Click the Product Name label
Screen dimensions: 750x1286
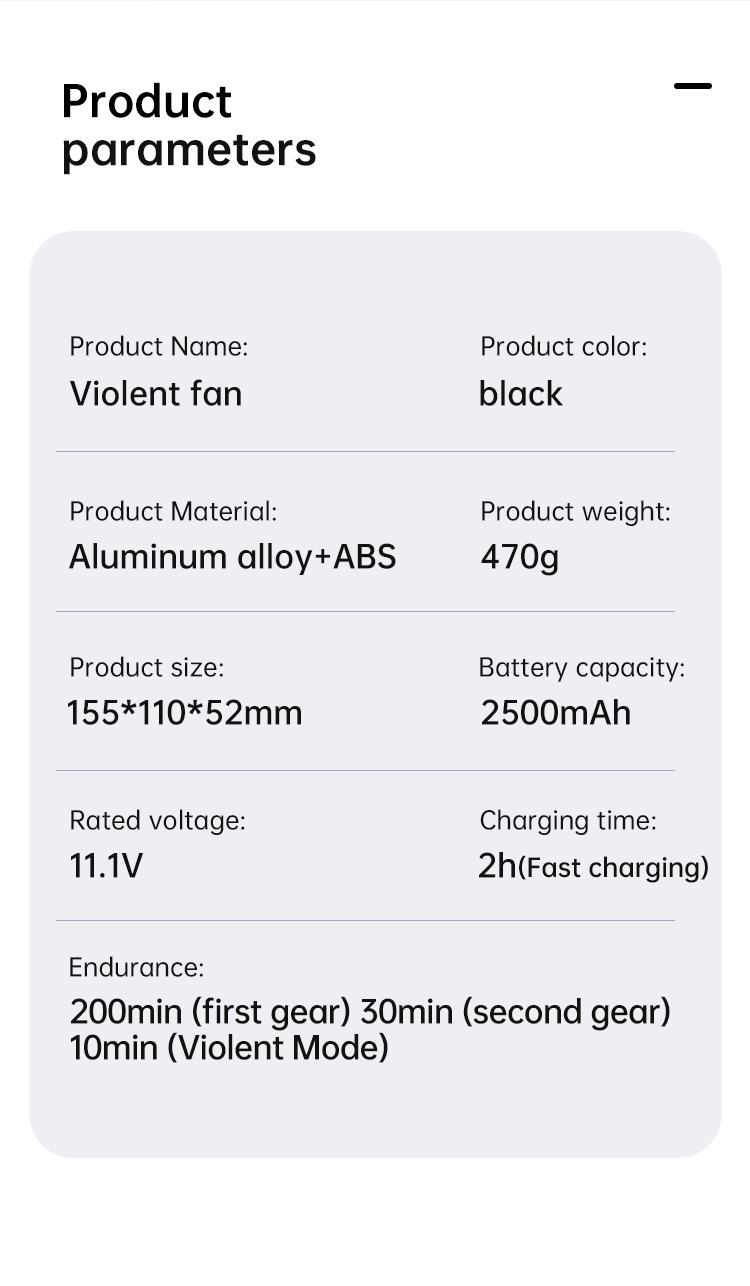pyautogui.click(x=158, y=346)
